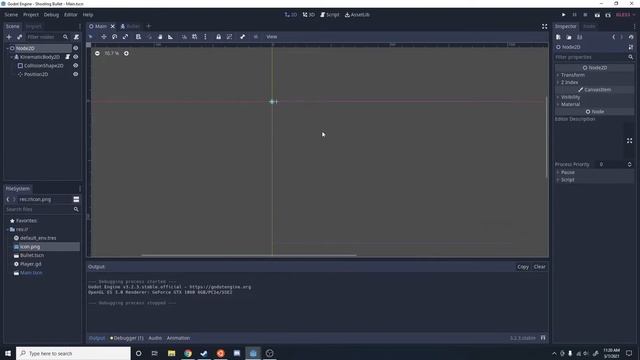This screenshot has width=640, height=360.
Task: Go to previous object in Inspector history
Action: pos(613,37)
